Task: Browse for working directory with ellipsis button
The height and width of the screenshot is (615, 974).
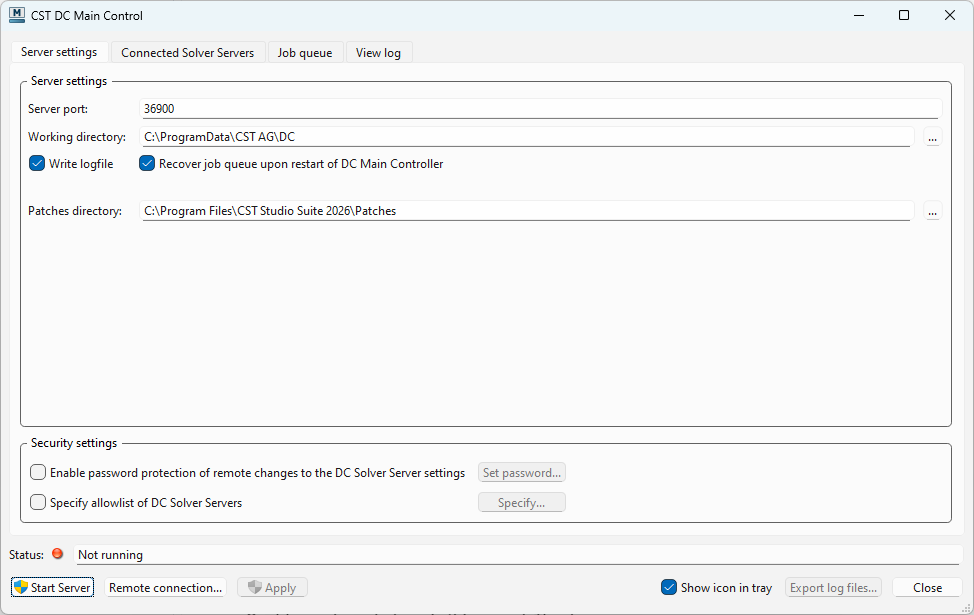Action: point(932,137)
